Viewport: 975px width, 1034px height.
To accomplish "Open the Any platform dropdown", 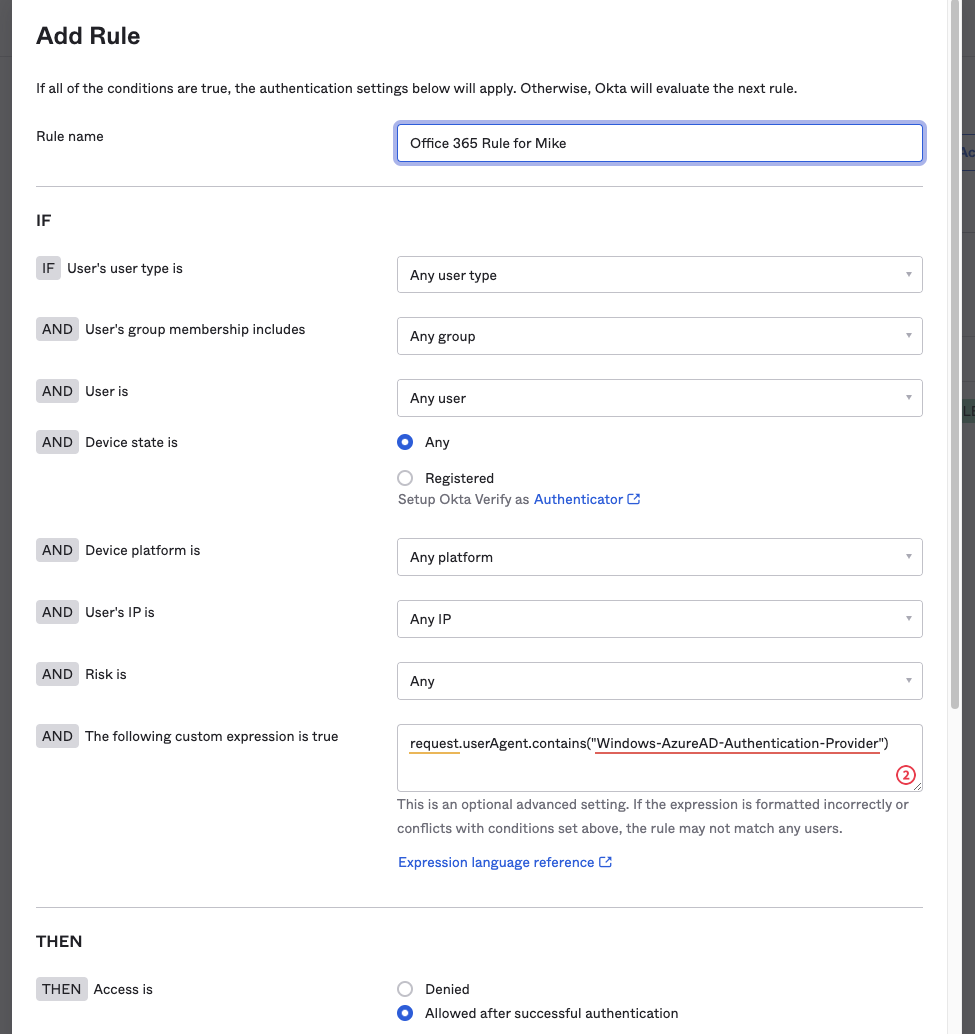I will 660,557.
